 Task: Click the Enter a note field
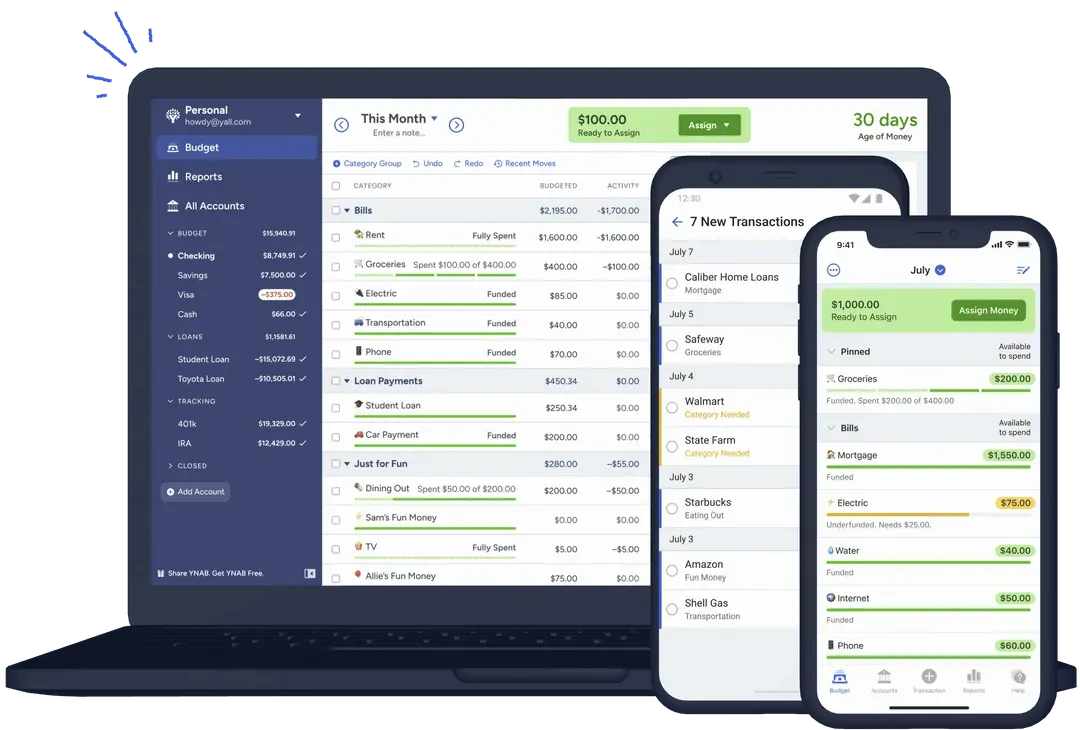pos(398,133)
